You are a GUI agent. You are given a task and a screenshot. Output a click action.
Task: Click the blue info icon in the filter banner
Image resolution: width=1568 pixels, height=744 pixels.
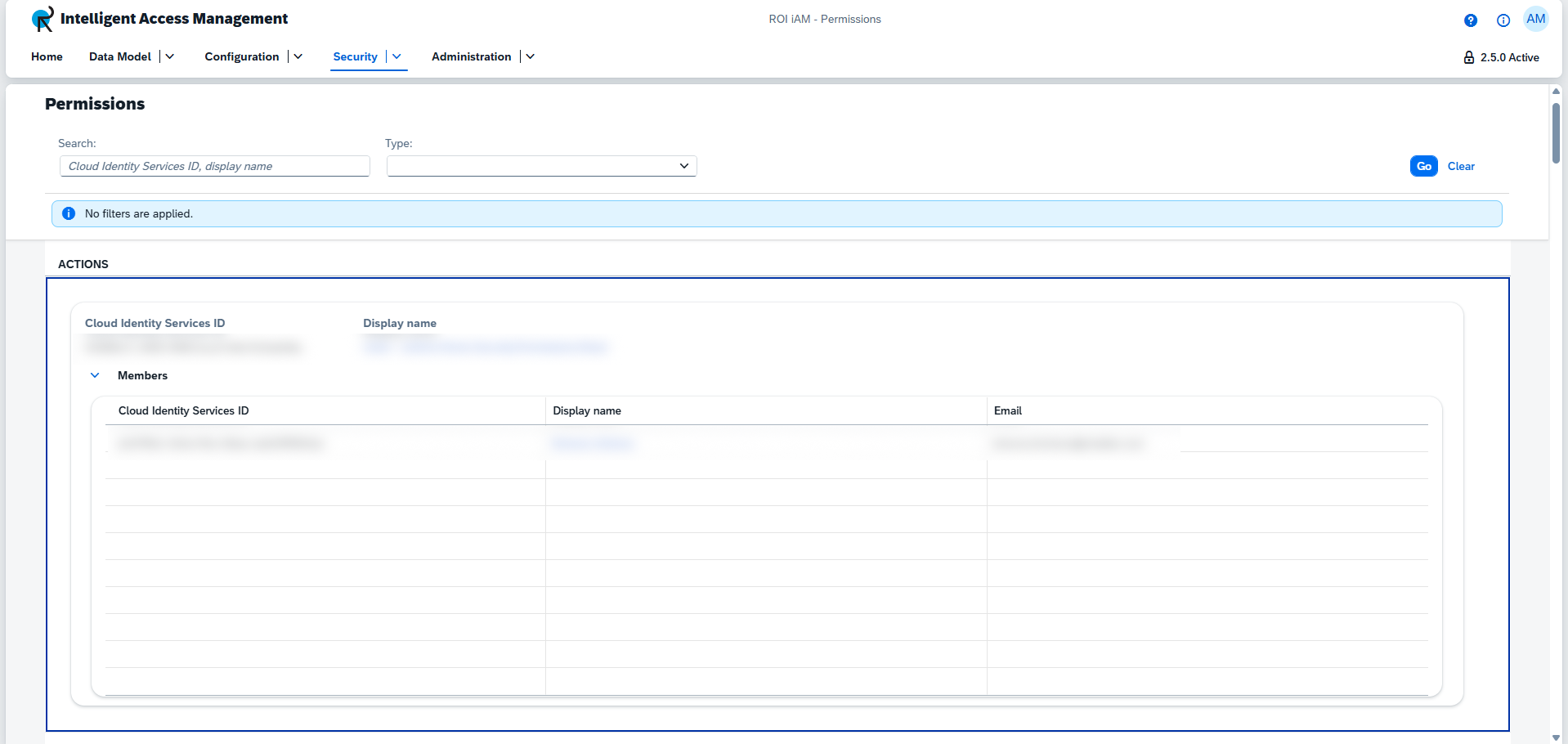click(x=69, y=213)
